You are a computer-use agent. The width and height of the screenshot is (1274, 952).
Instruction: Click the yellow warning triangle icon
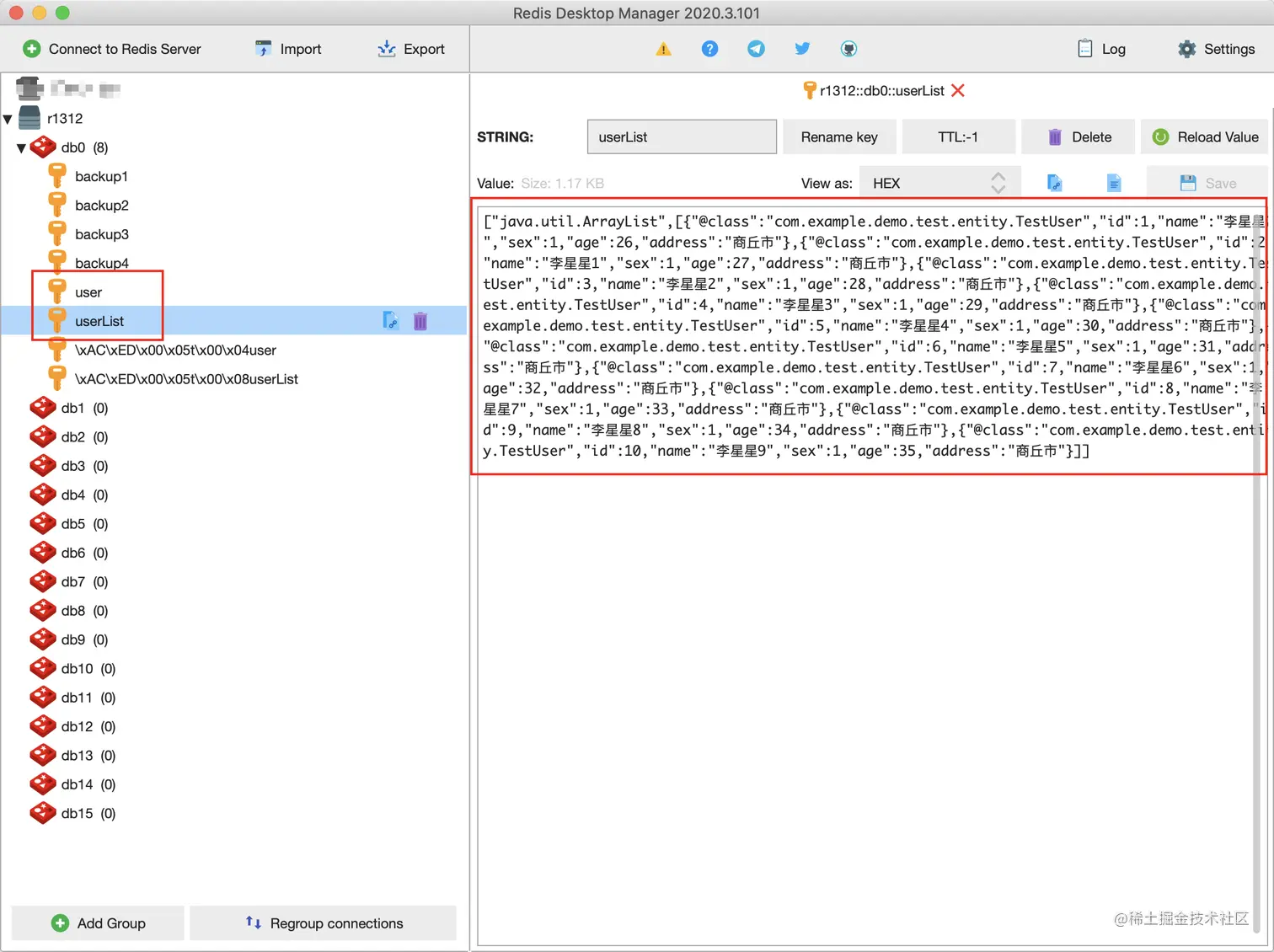tap(664, 49)
